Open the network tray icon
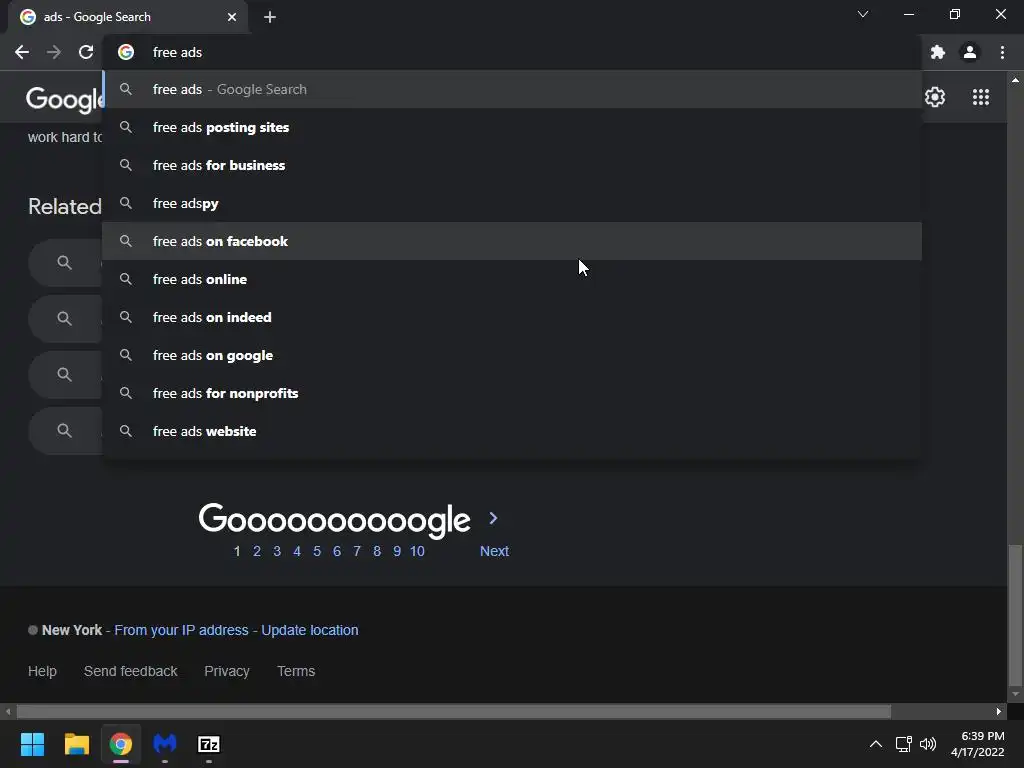This screenshot has height=768, width=1024. click(x=903, y=744)
